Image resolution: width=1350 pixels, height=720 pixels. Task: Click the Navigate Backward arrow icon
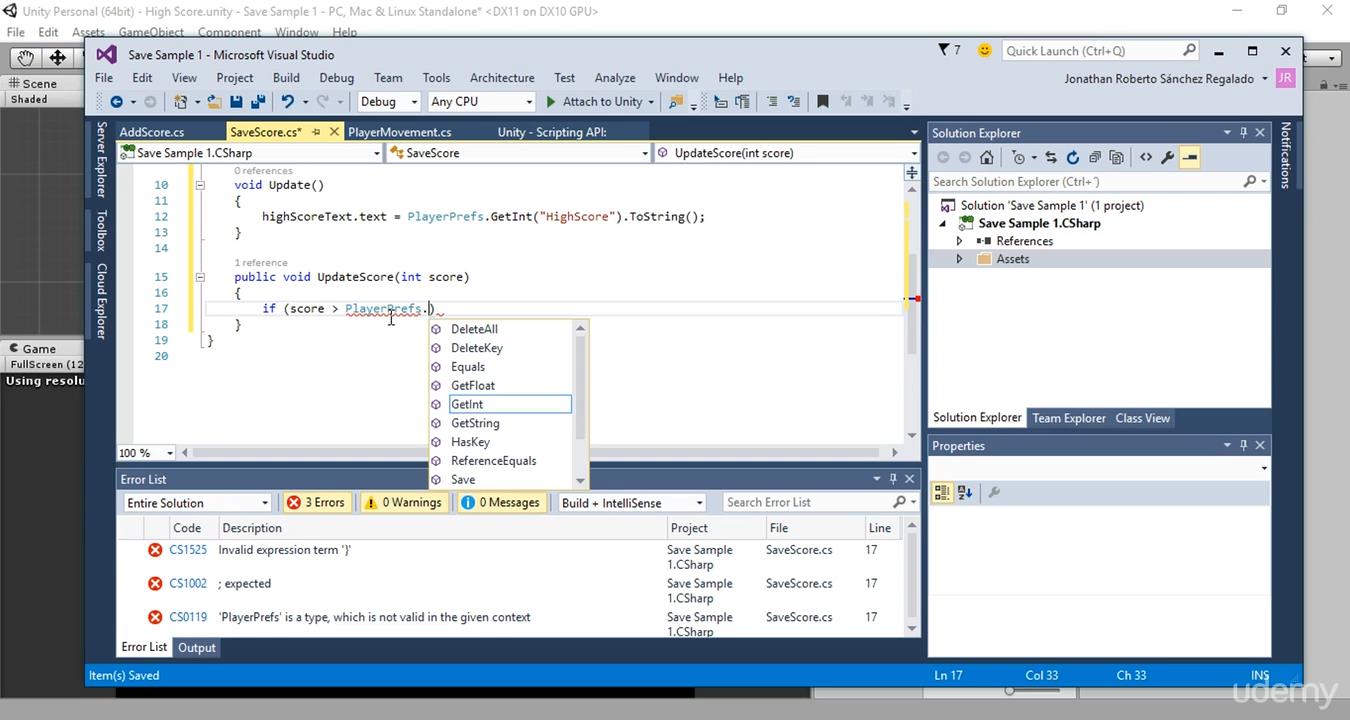(118, 101)
